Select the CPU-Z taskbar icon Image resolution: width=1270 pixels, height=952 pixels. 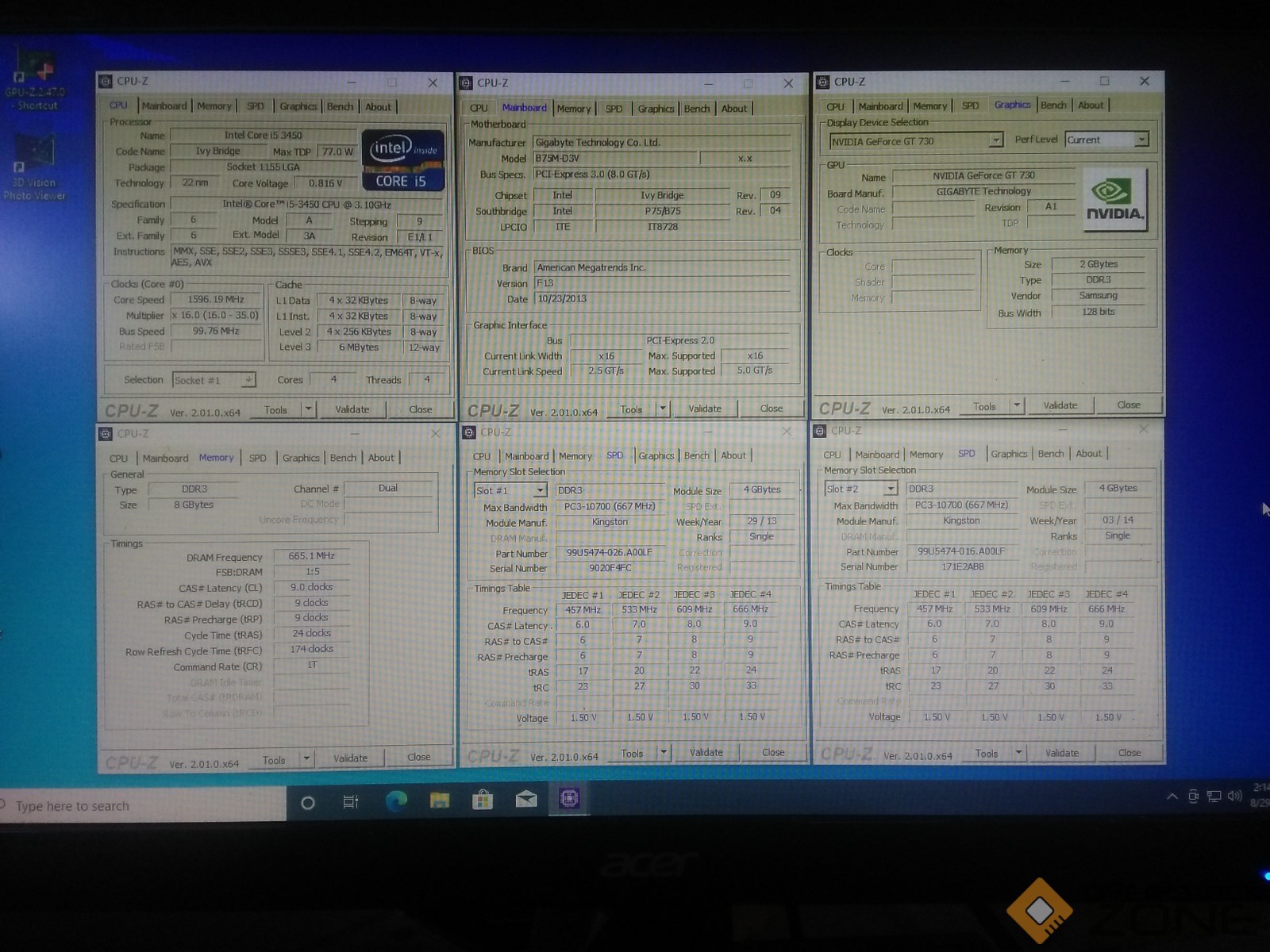pyautogui.click(x=569, y=798)
